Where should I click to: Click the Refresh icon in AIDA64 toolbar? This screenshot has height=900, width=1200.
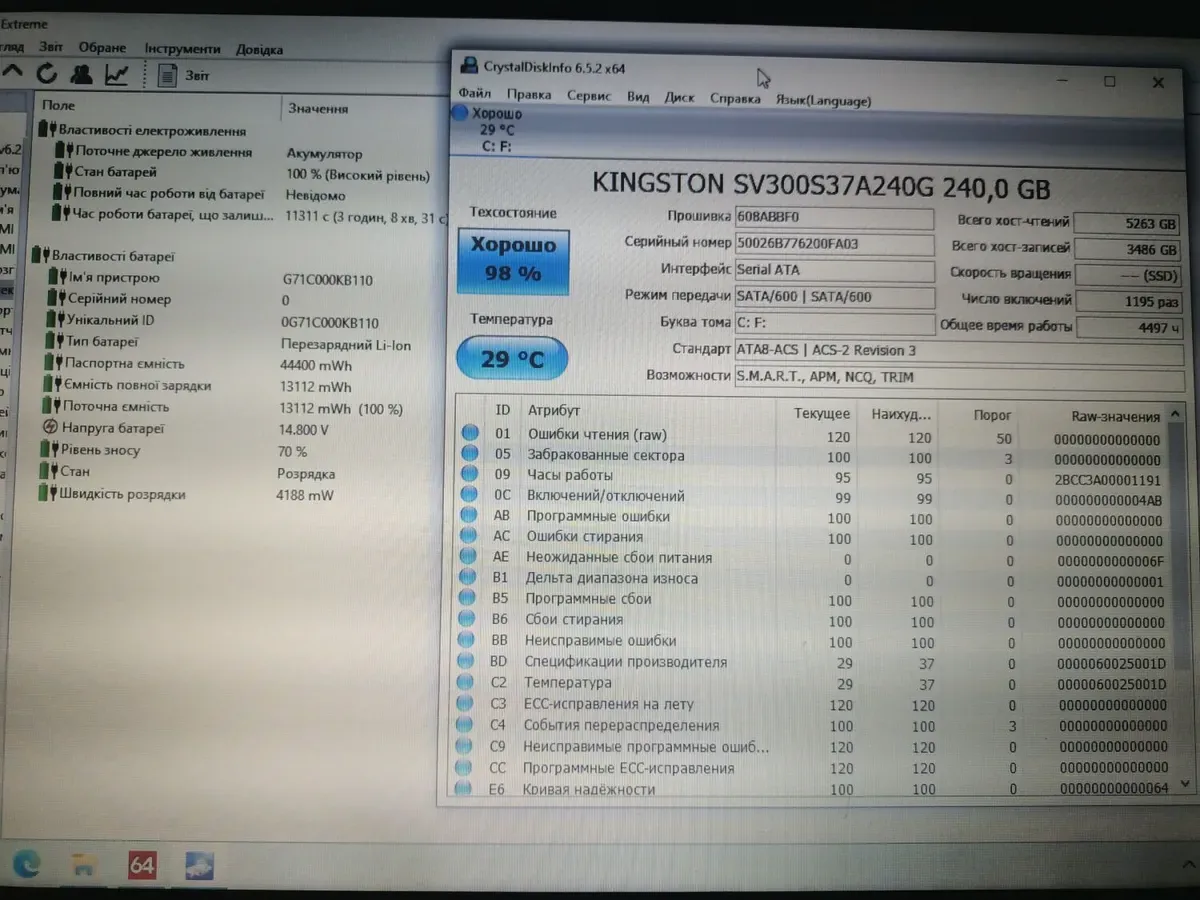[x=46, y=73]
